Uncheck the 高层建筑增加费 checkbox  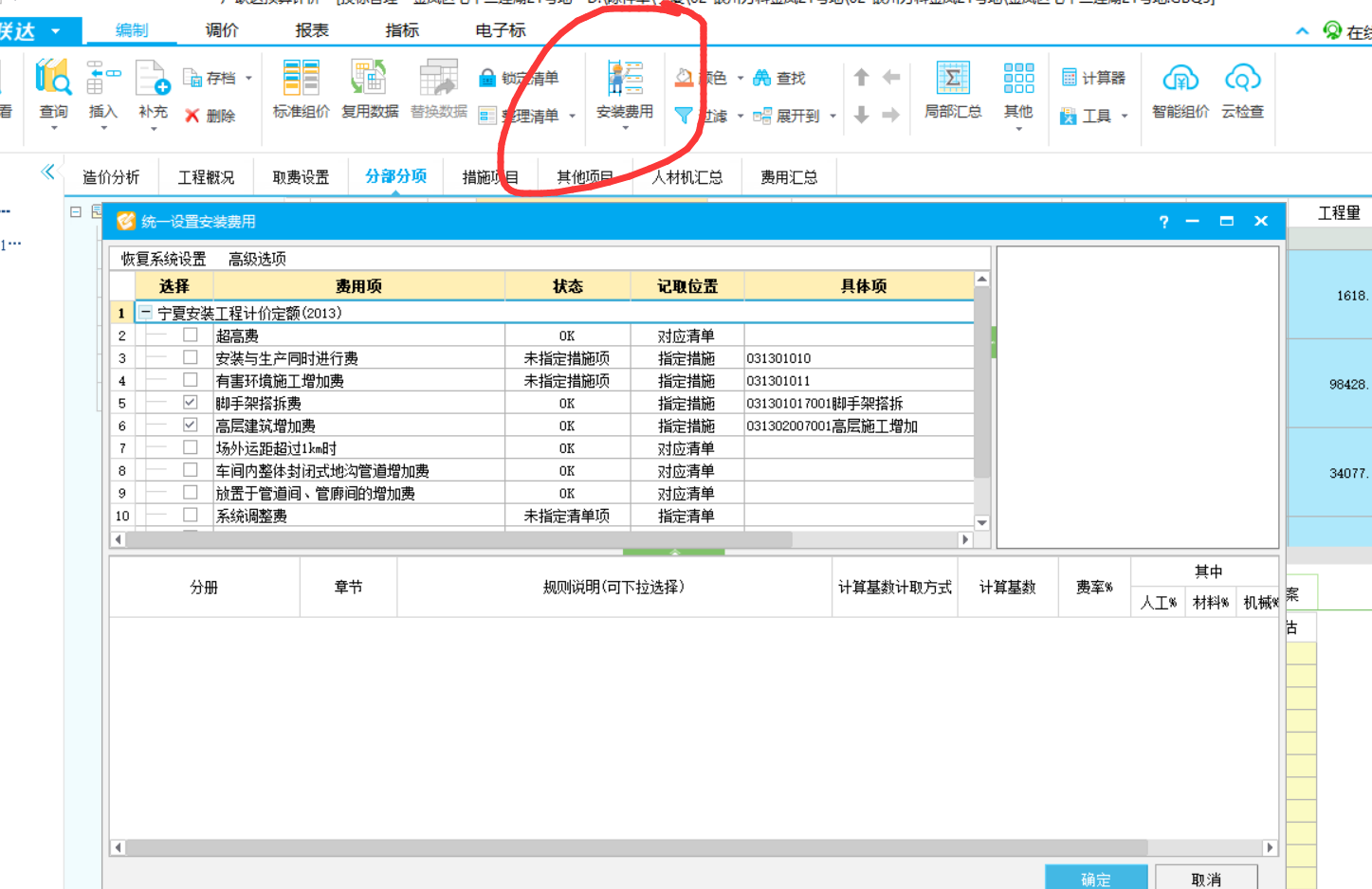191,425
